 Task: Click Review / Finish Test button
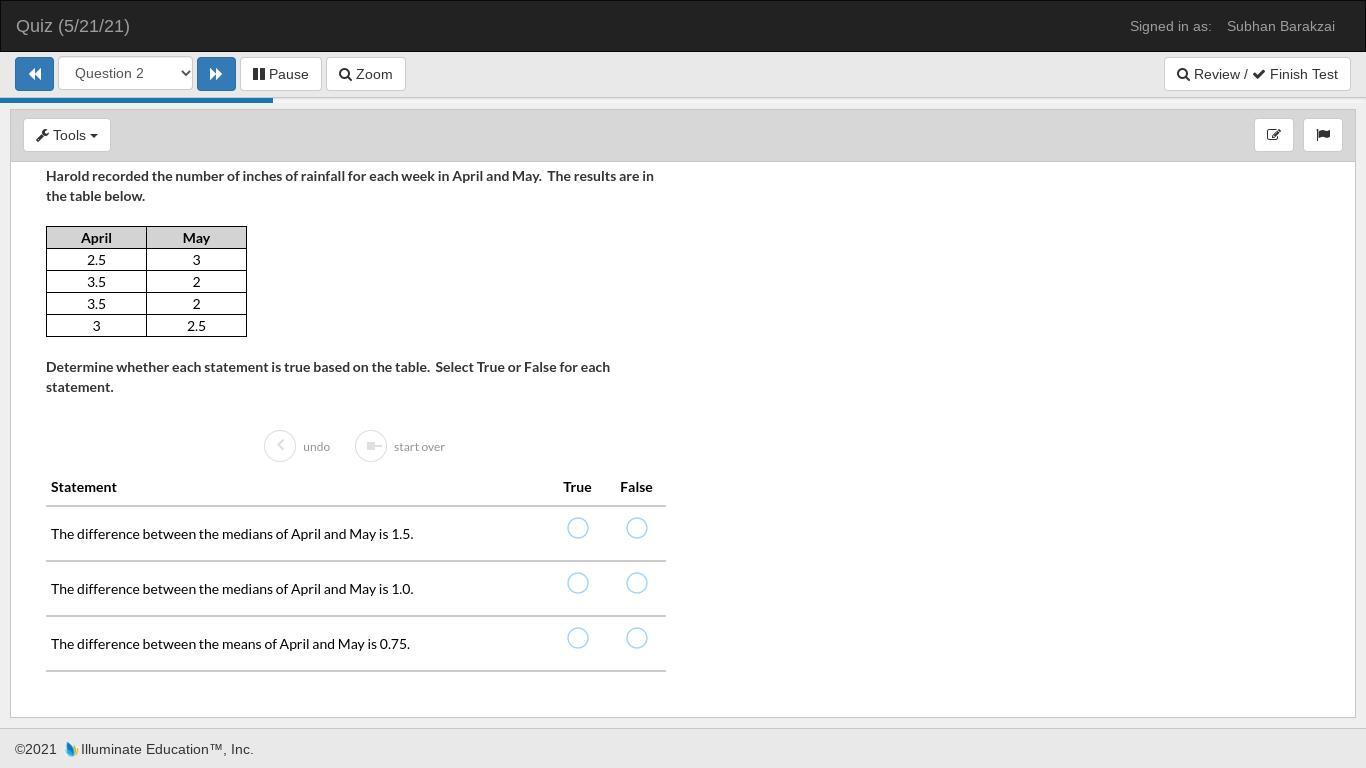coord(1257,74)
